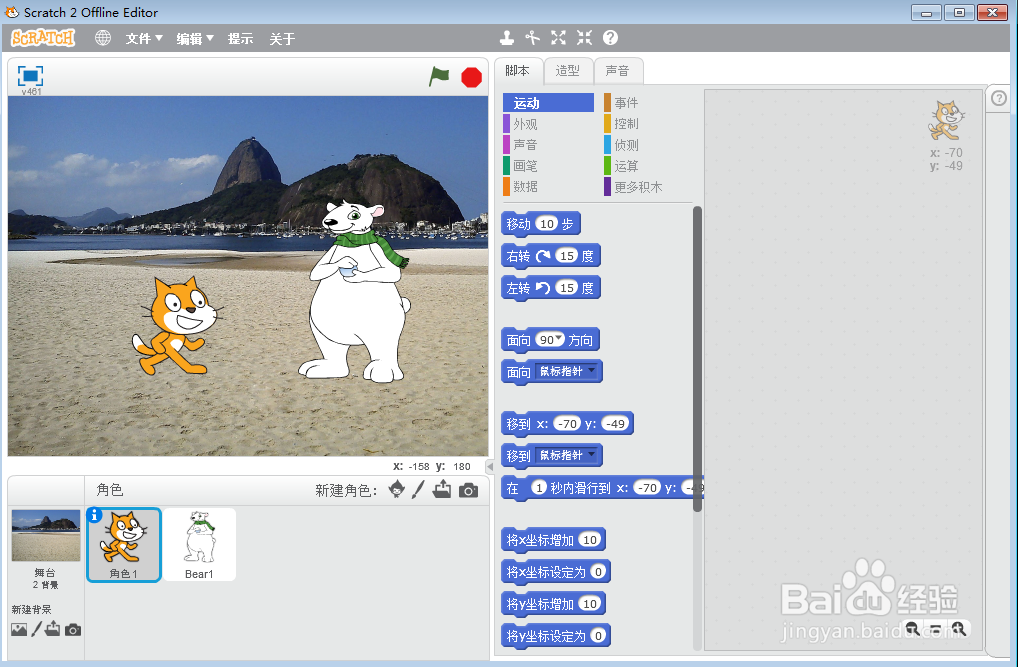The image size is (1018, 667).
Task: Choose new sprite from library icon
Action: point(397,489)
